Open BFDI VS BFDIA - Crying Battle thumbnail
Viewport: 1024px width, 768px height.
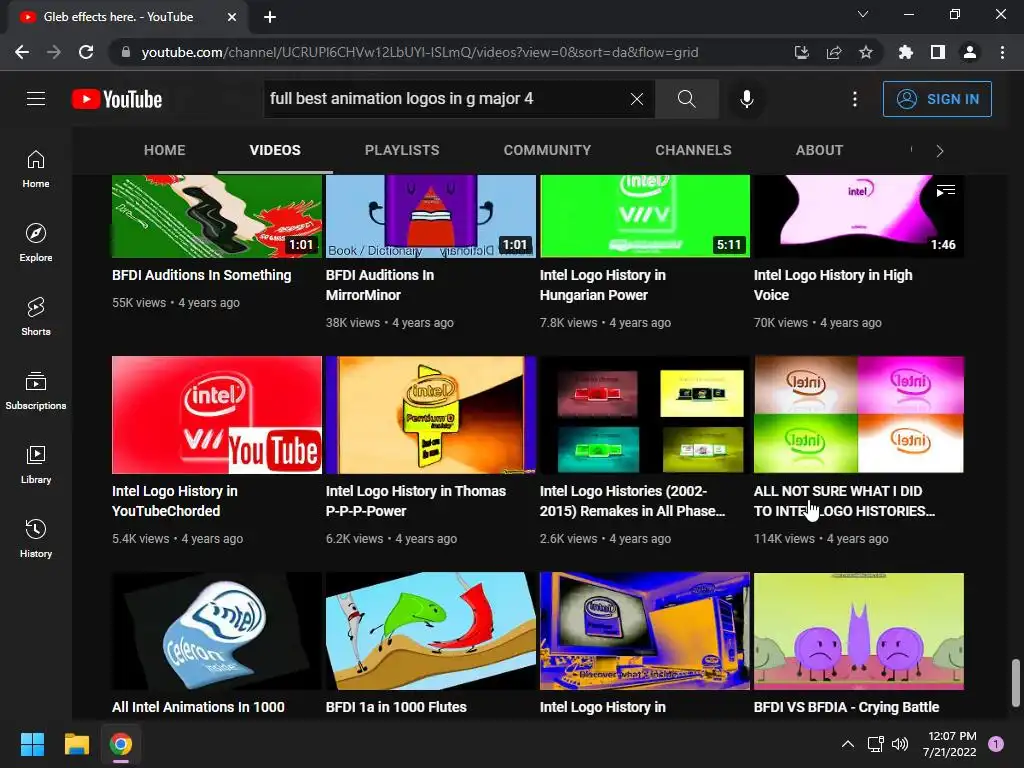click(859, 631)
